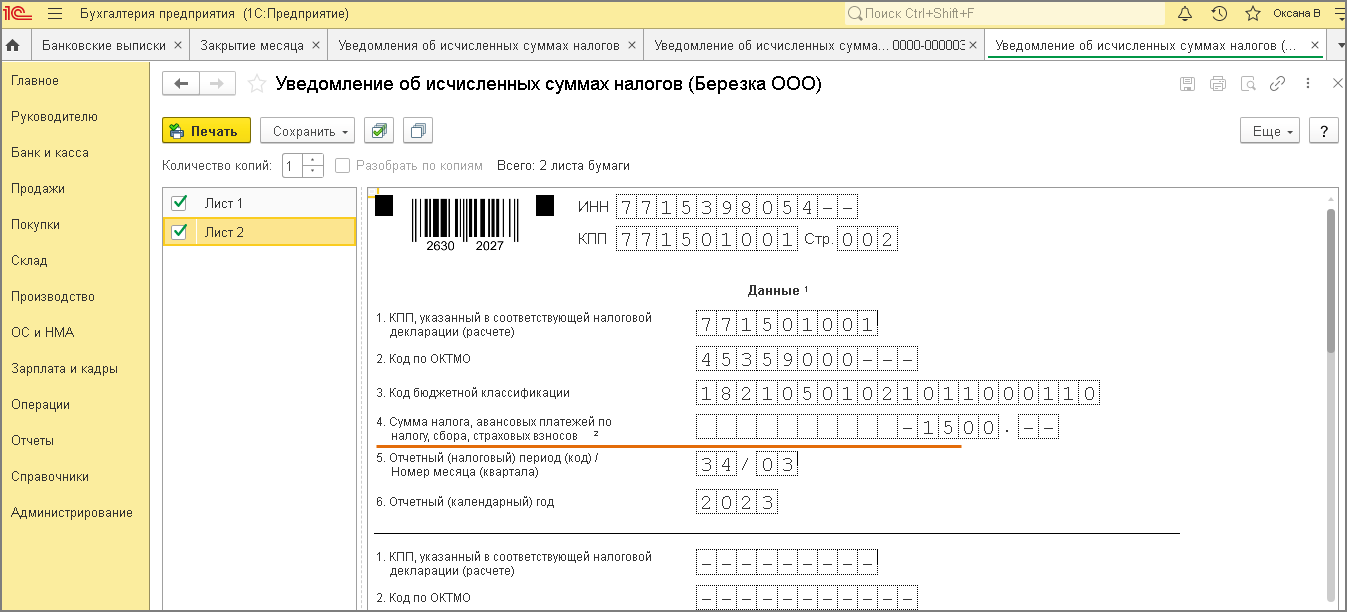Open the notifications bell
This screenshot has width=1347, height=612.
(x=1185, y=14)
